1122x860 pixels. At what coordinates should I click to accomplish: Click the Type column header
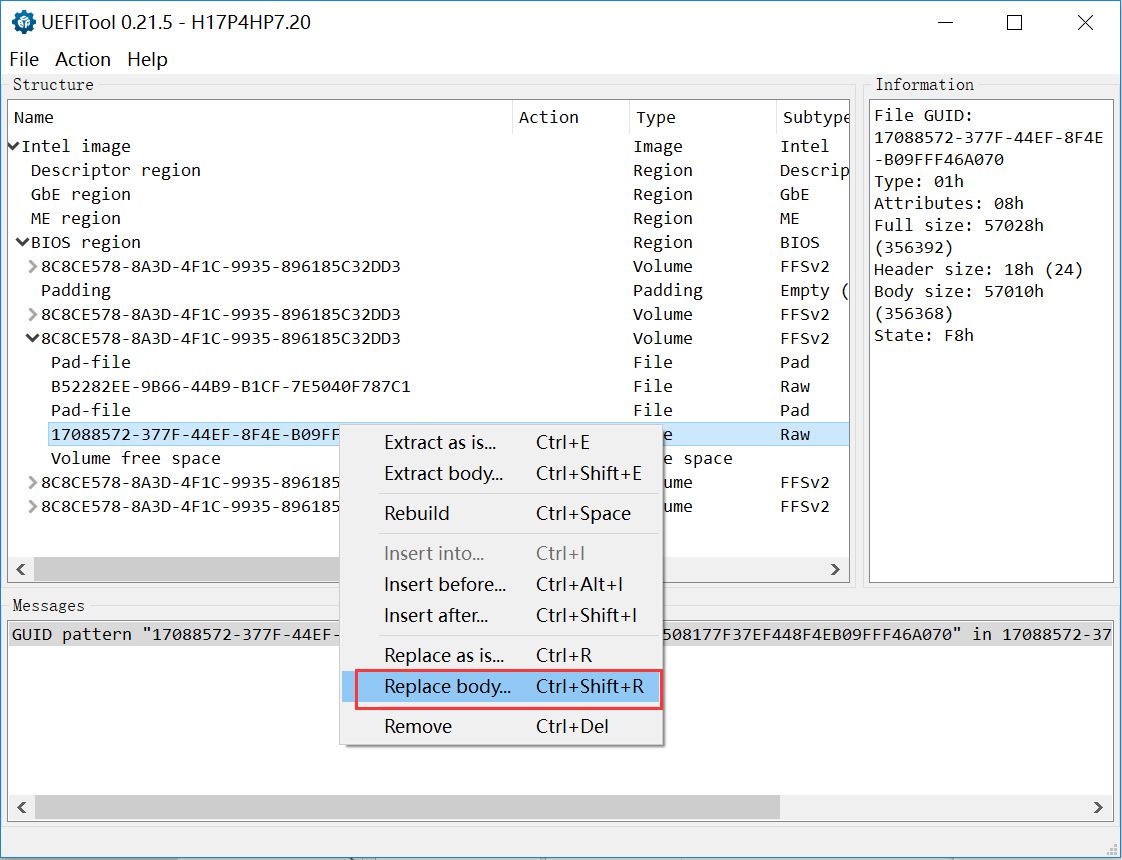click(703, 117)
